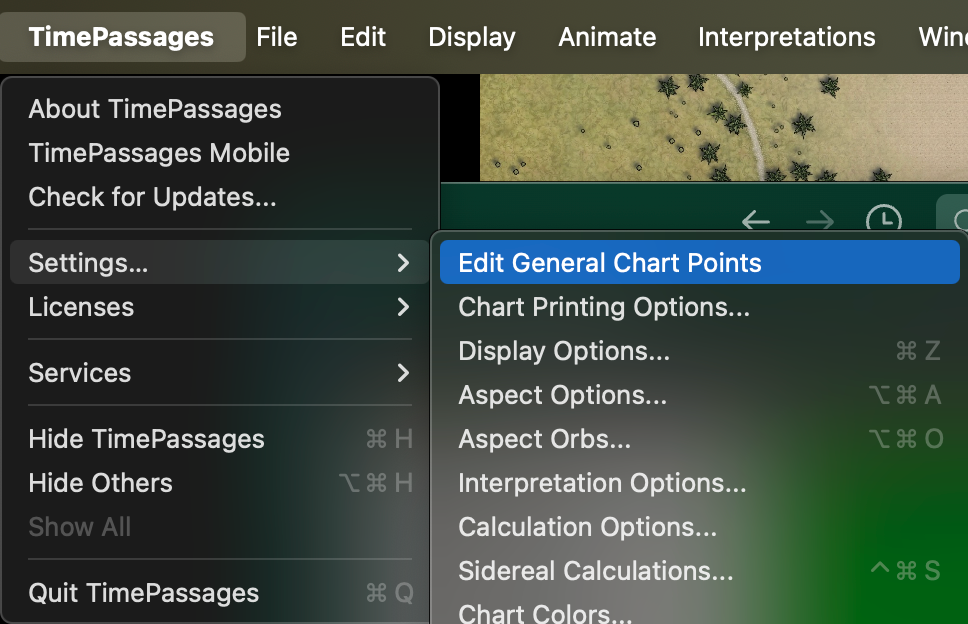Viewport: 968px width, 624px height.
Task: Choose Hide Others
Action: (x=220, y=483)
